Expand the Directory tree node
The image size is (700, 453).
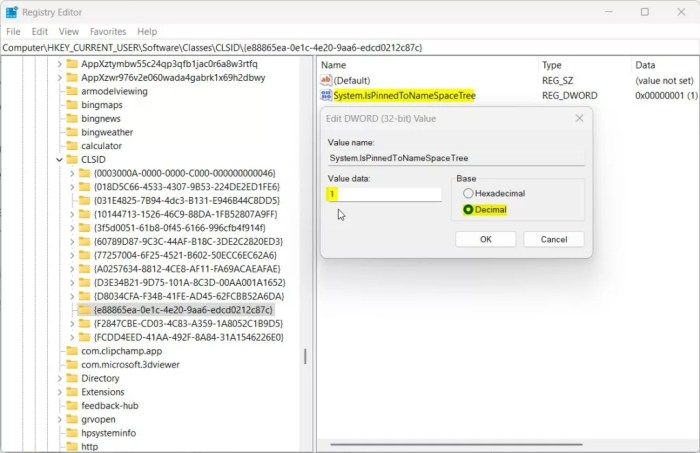point(59,378)
